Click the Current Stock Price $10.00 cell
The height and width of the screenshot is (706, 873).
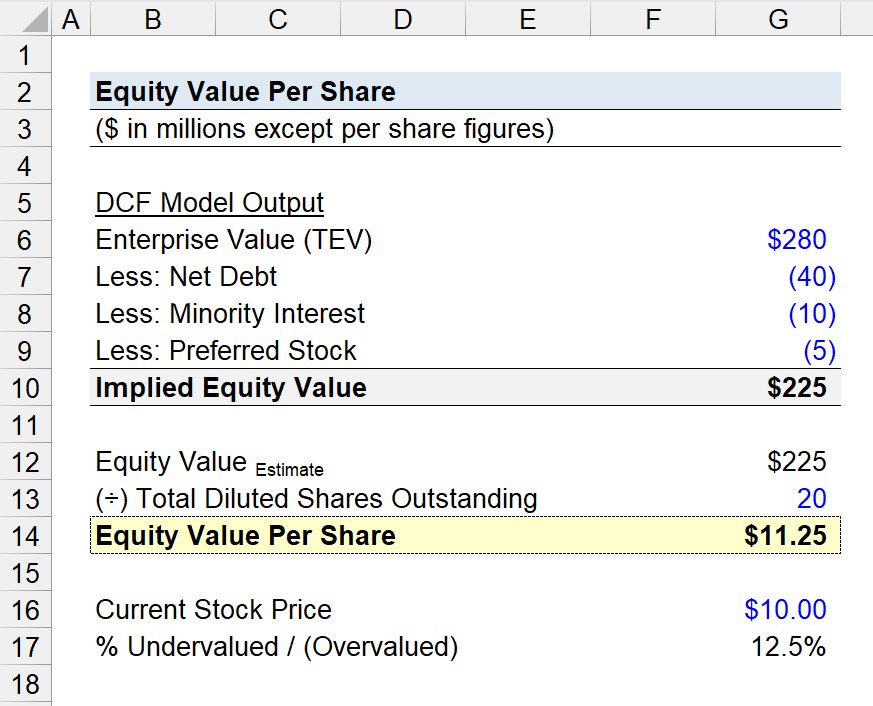778,610
